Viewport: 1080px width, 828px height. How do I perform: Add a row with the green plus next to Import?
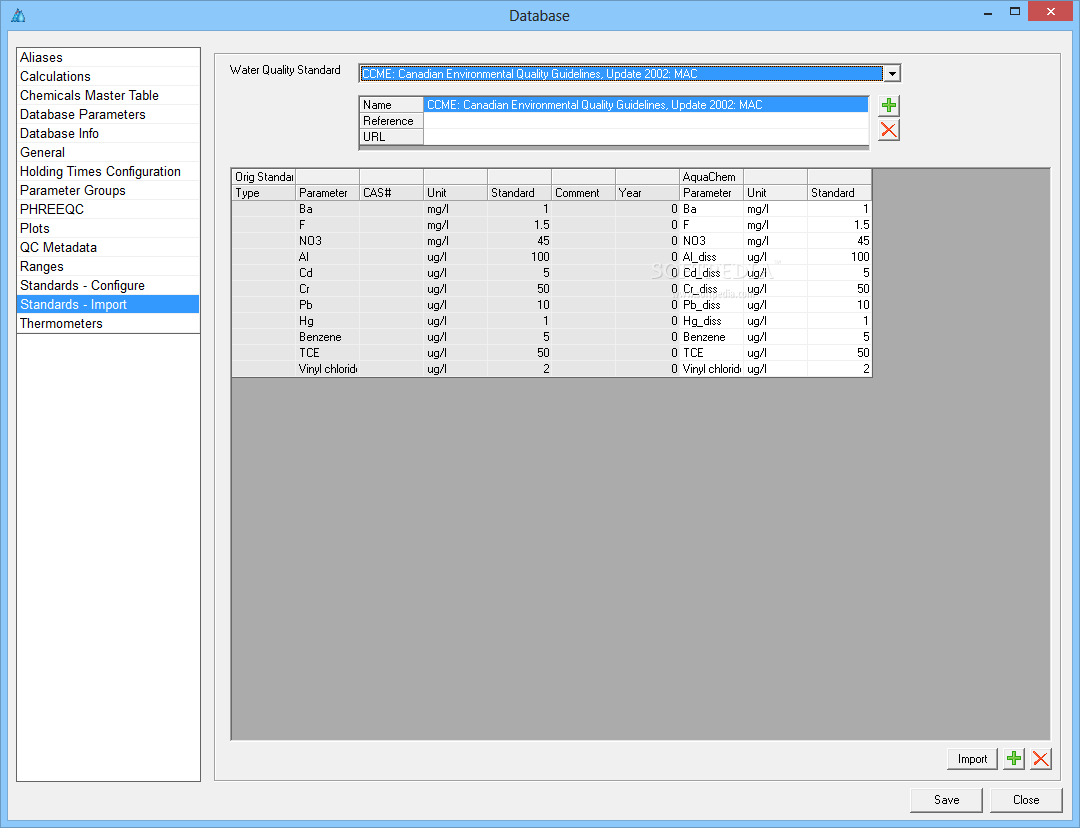pos(1014,758)
